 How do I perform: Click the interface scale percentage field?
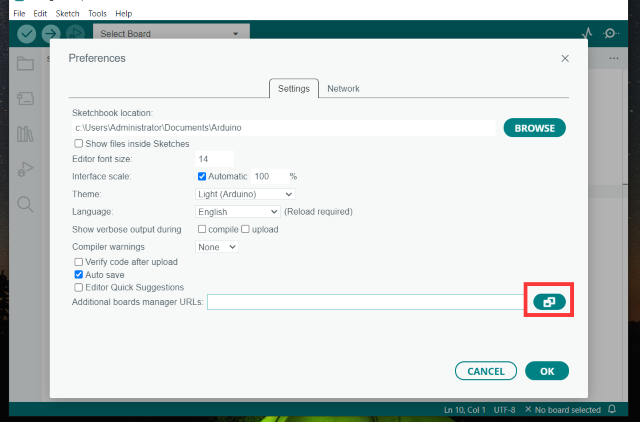[x=270, y=176]
